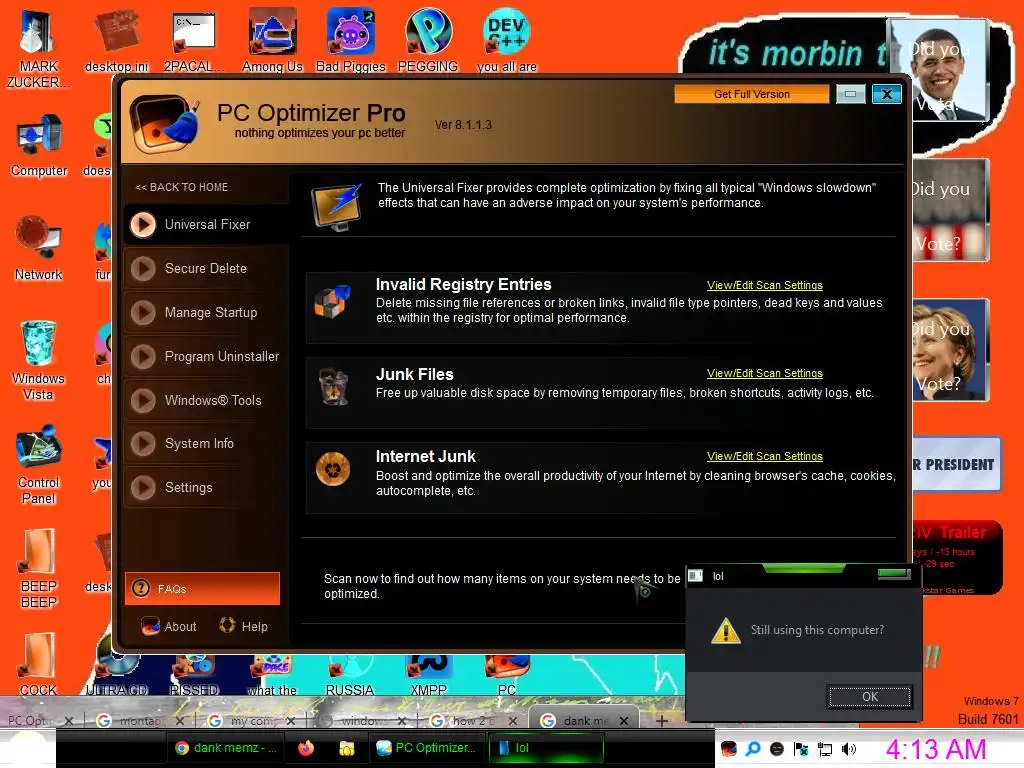Screen dimensions: 1024x768
Task: Open Firefox from the taskbar
Action: click(x=306, y=748)
